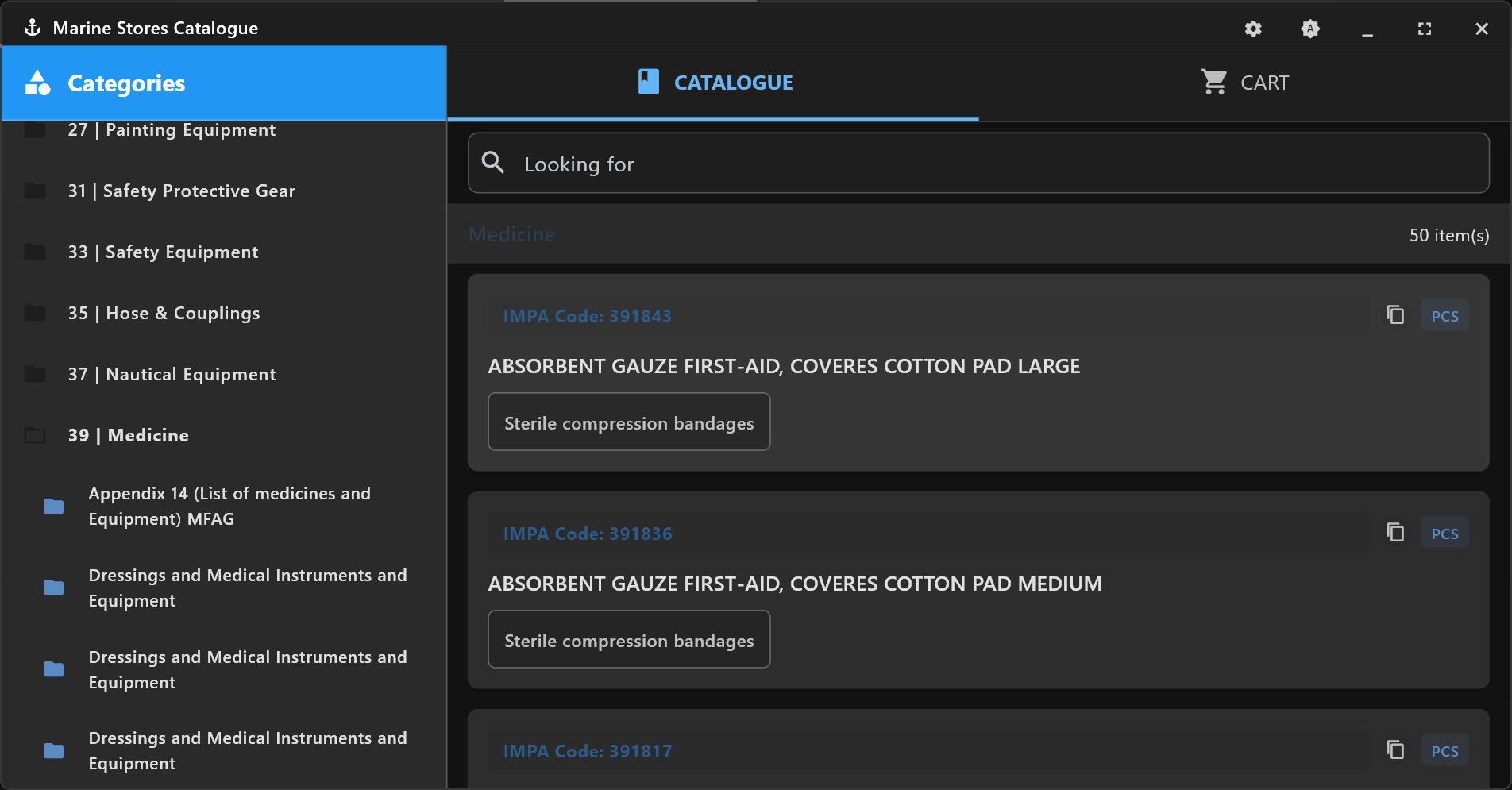This screenshot has width=1512, height=790.
Task: Click the shopping cart icon
Action: [1213, 82]
